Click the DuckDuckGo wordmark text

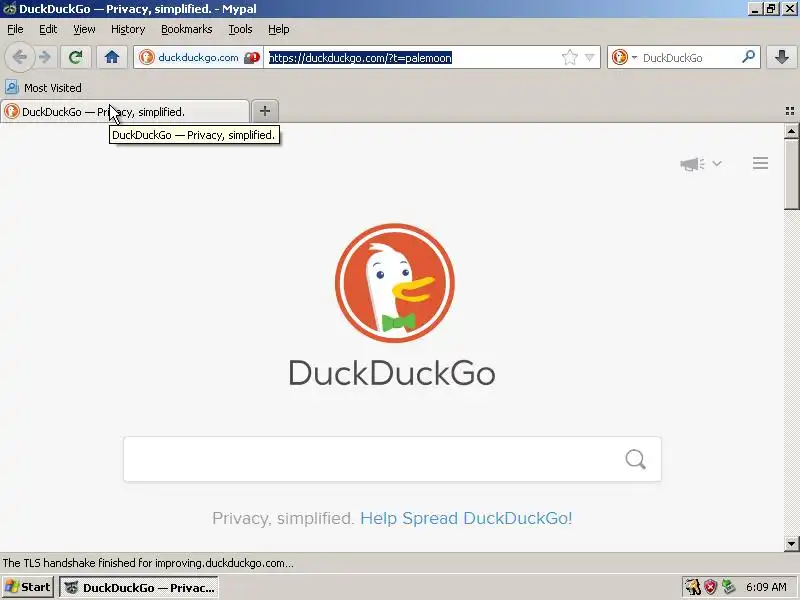[392, 373]
